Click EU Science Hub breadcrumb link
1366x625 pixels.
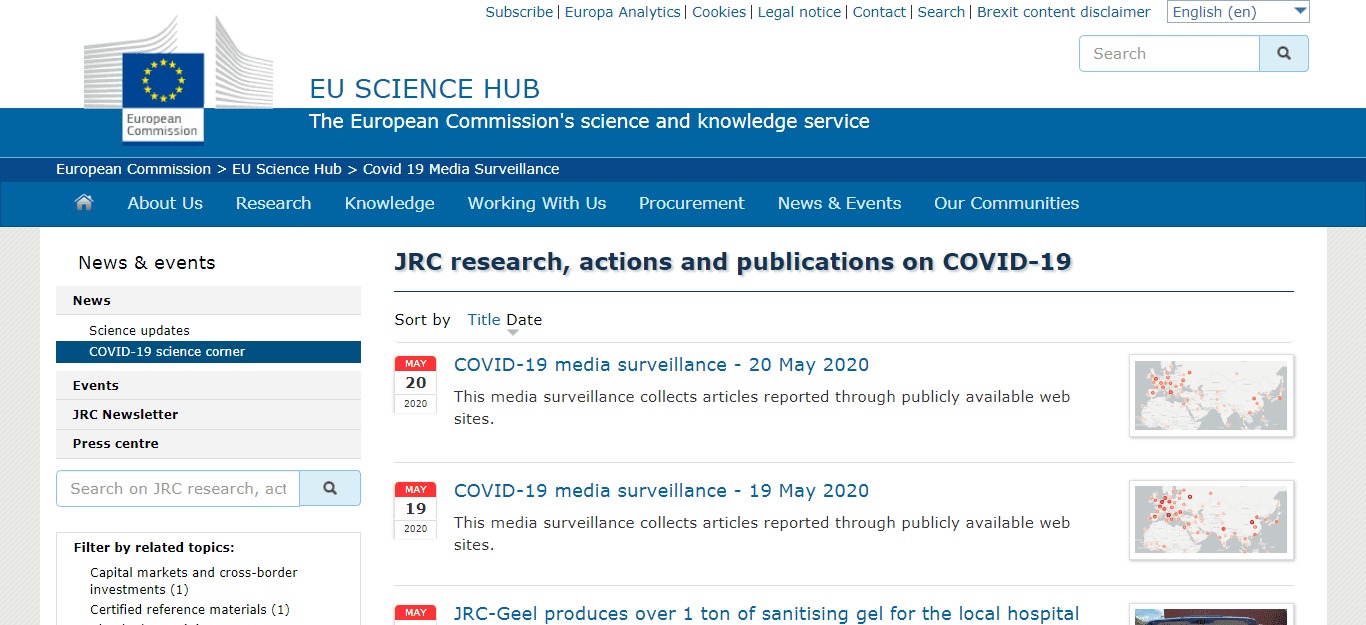pyautogui.click(x=287, y=169)
